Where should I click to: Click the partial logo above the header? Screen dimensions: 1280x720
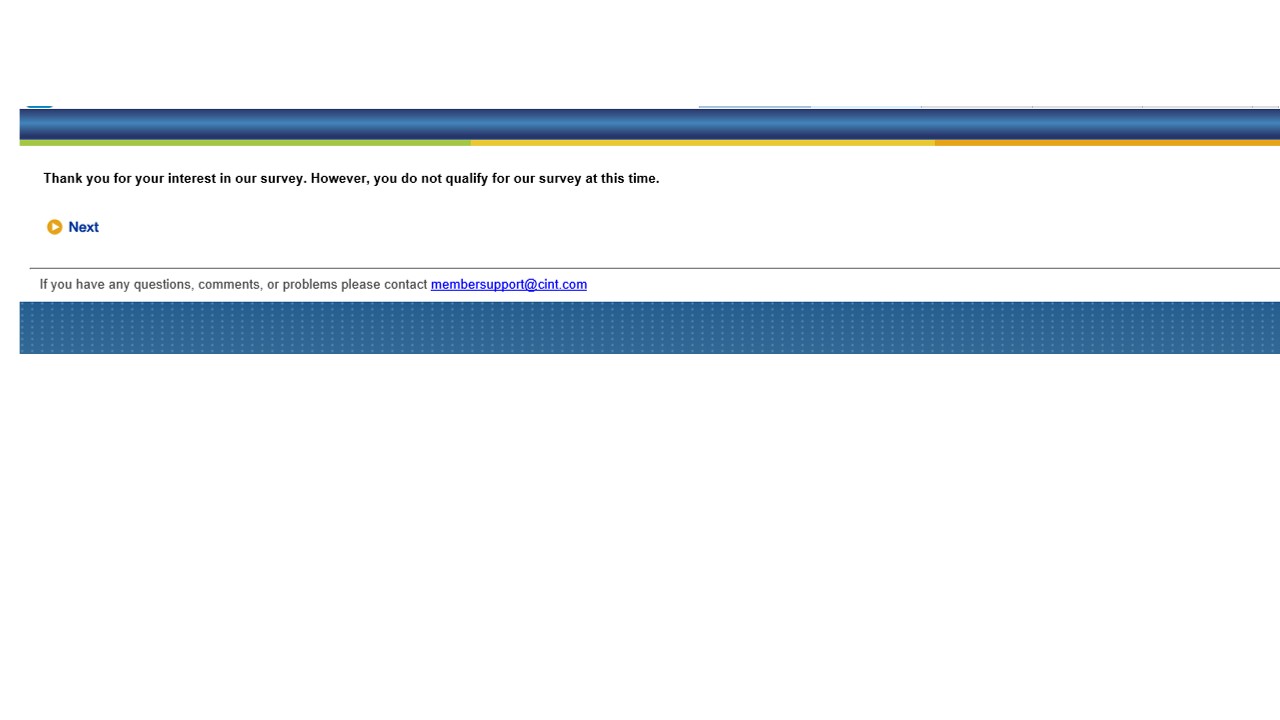coord(39,105)
